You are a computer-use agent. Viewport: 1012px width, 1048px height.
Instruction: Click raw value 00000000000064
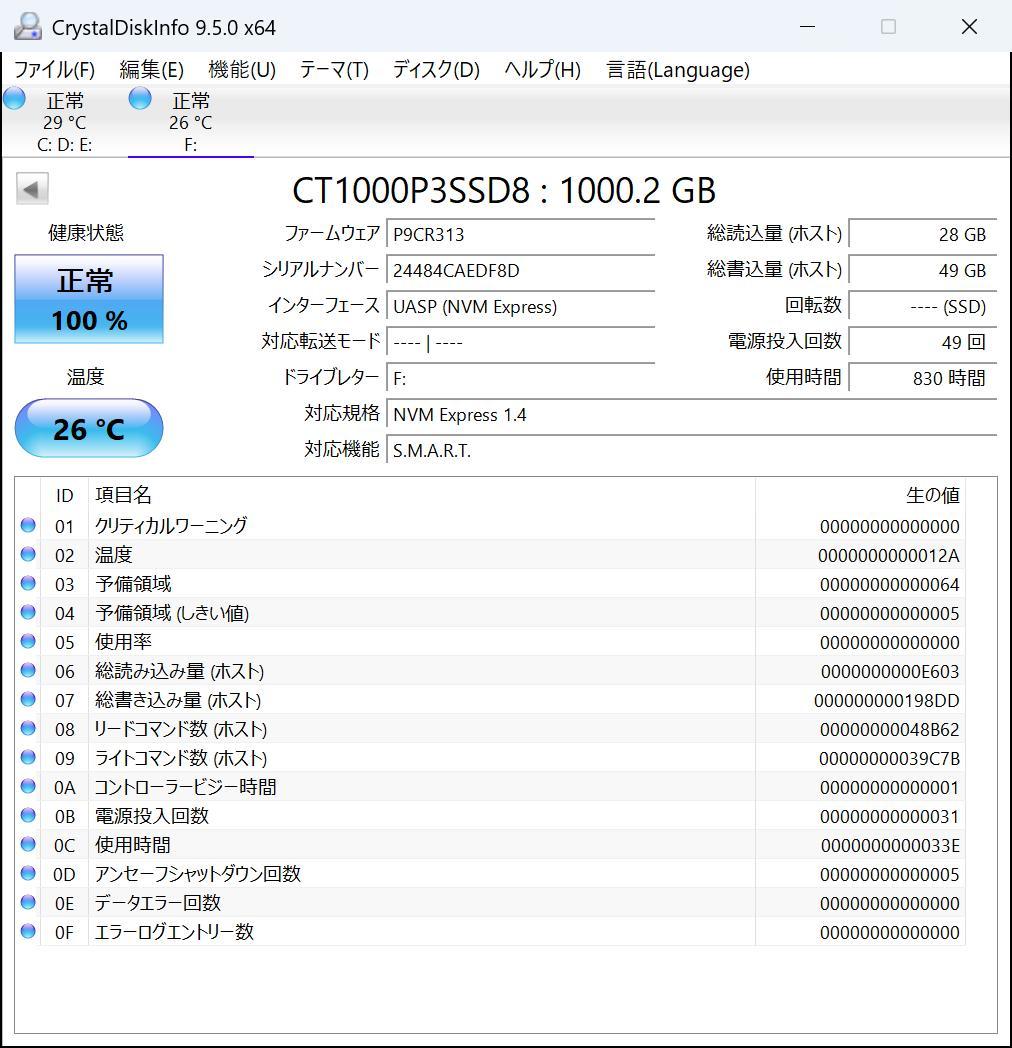click(x=890, y=585)
